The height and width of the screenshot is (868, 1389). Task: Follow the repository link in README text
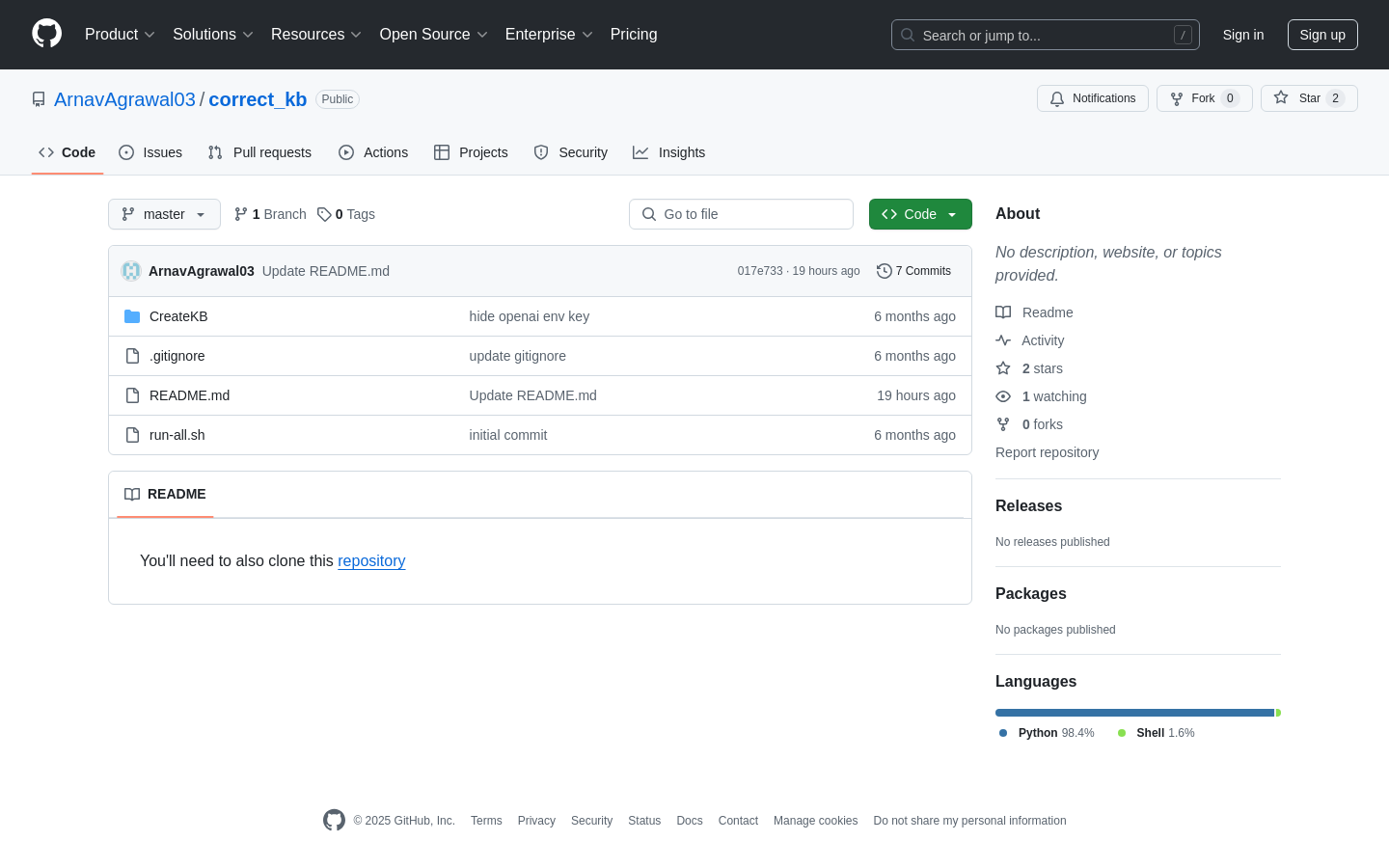tap(371, 560)
